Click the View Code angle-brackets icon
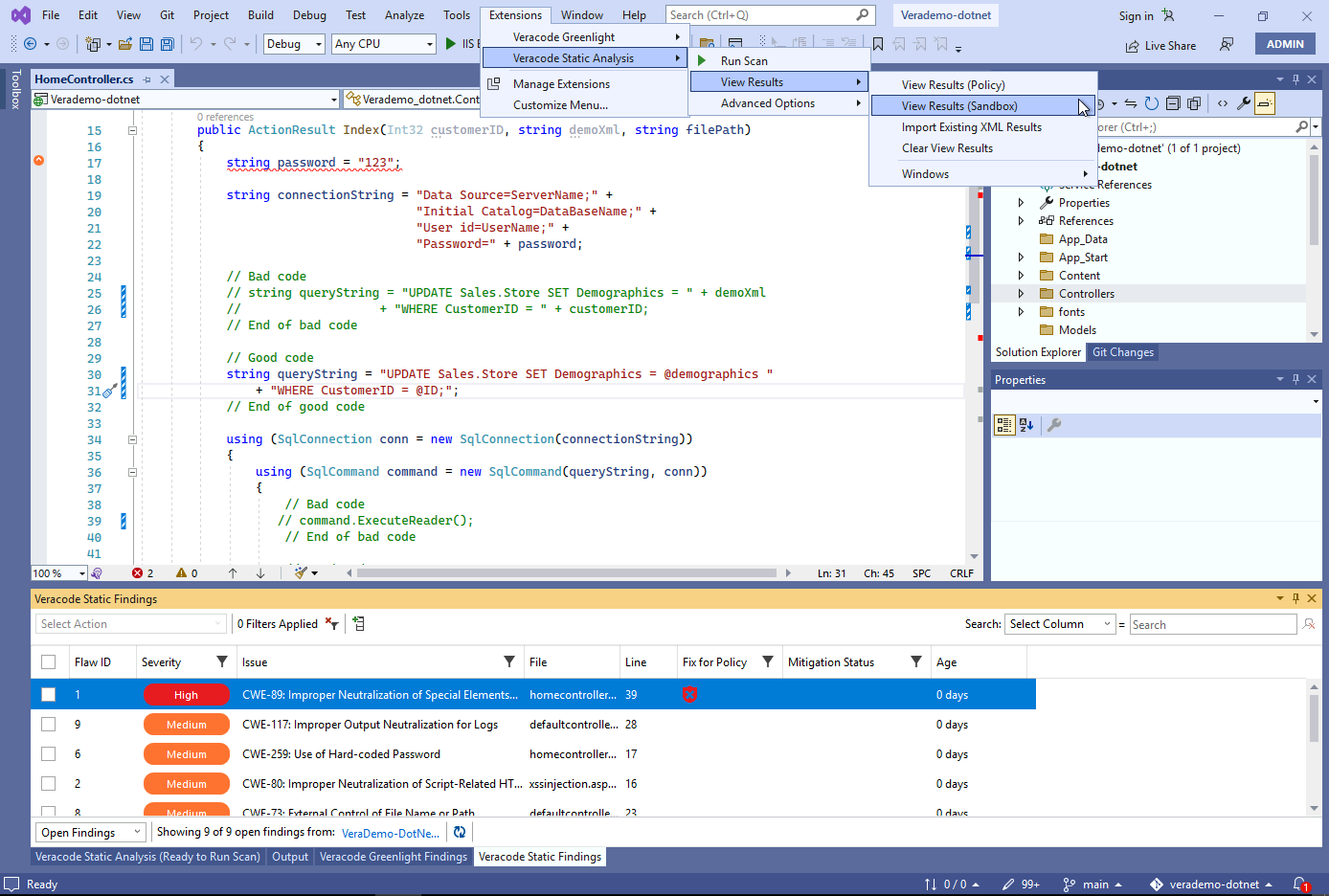The height and width of the screenshot is (896, 1329). 1223,103
